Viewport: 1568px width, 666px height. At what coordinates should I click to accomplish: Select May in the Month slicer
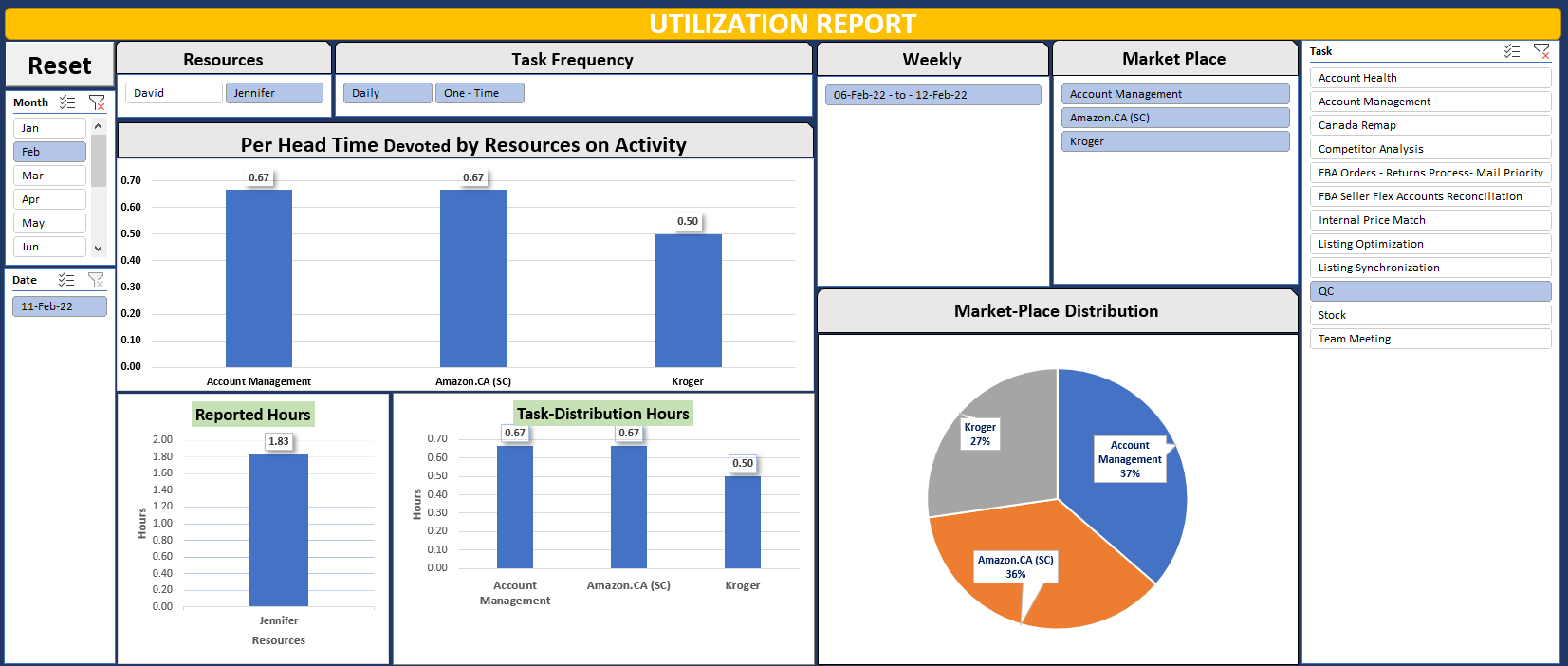(x=49, y=223)
